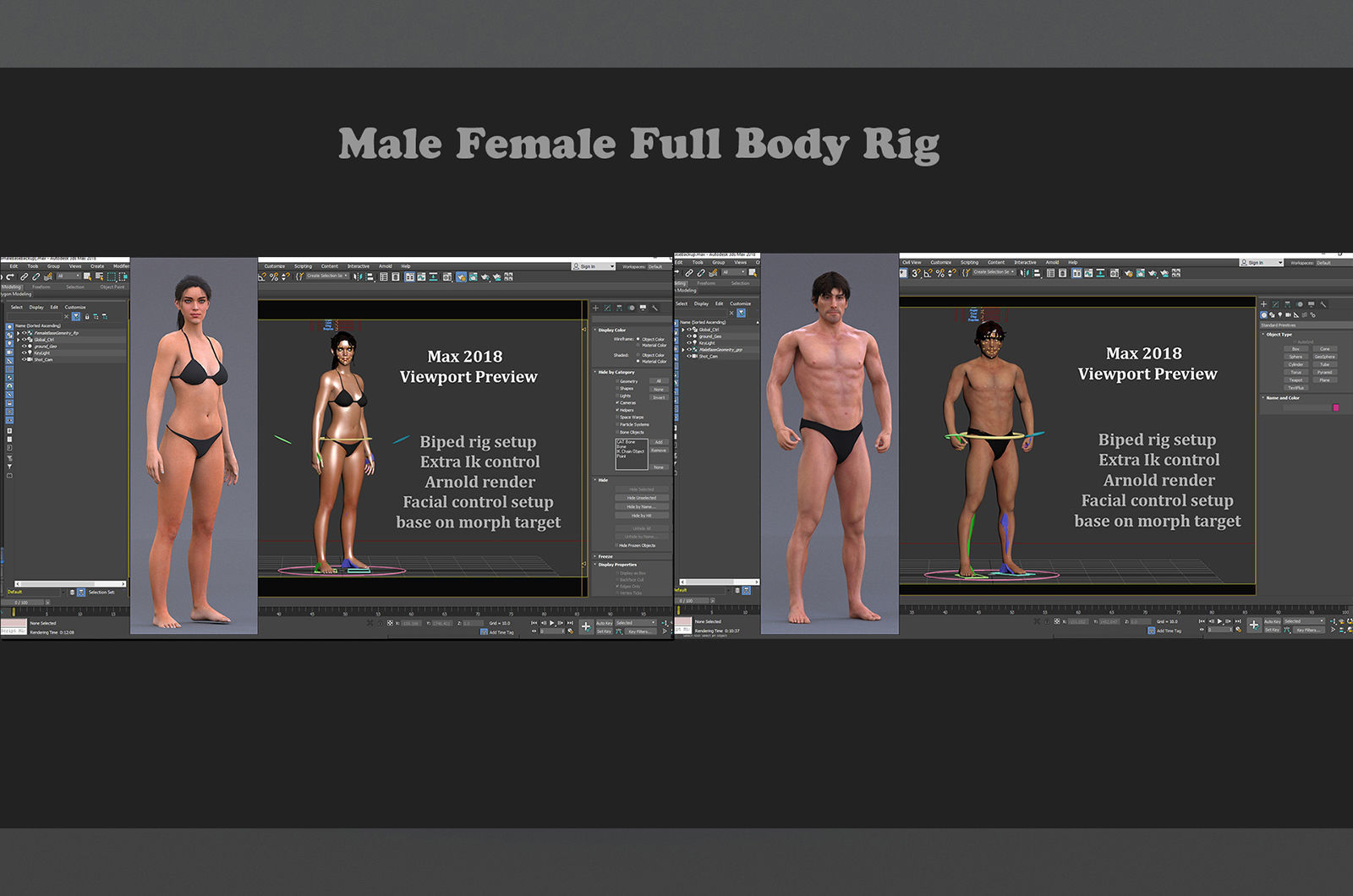
Task: Click Teapot object type button
Action: pos(1295,380)
